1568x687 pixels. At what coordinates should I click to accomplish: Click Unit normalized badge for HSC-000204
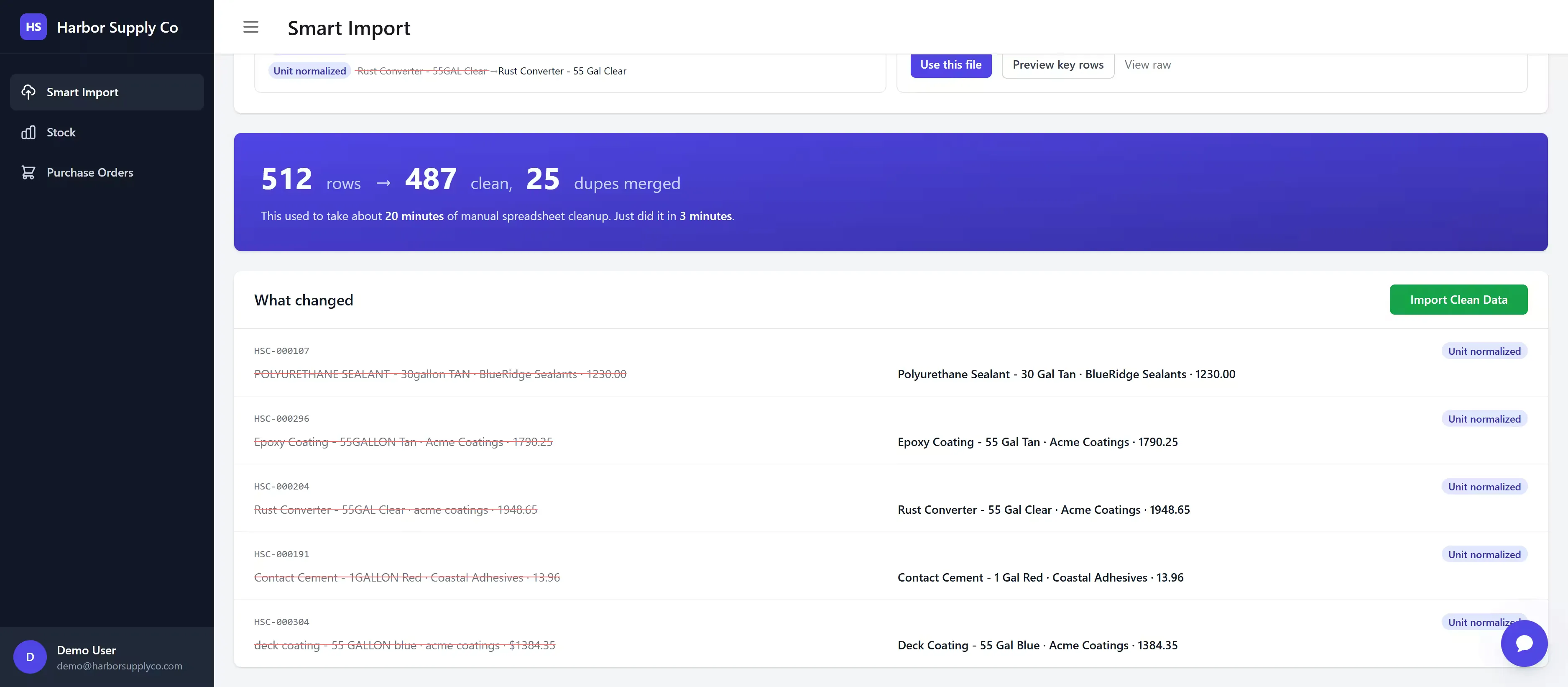[1484, 486]
